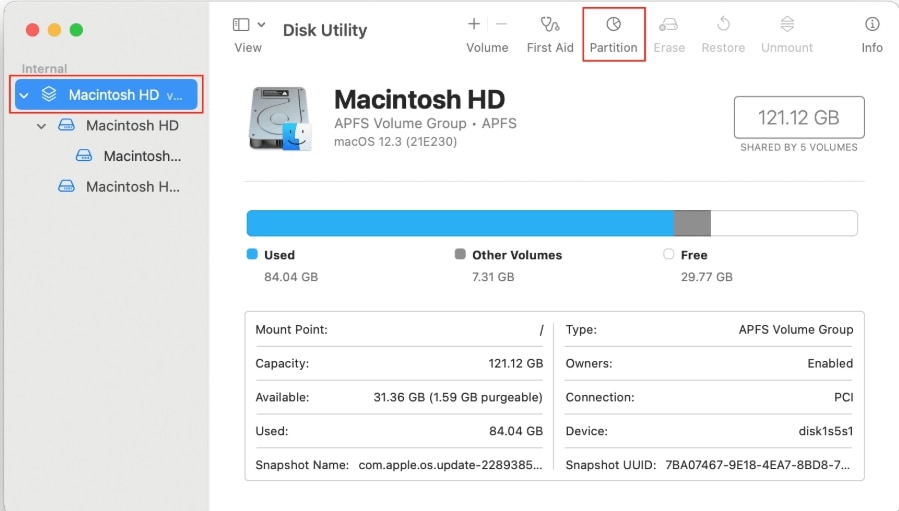Image resolution: width=899 pixels, height=511 pixels.
Task: Click the Snapshot UUID 7BA07467 value
Action: pos(757,465)
